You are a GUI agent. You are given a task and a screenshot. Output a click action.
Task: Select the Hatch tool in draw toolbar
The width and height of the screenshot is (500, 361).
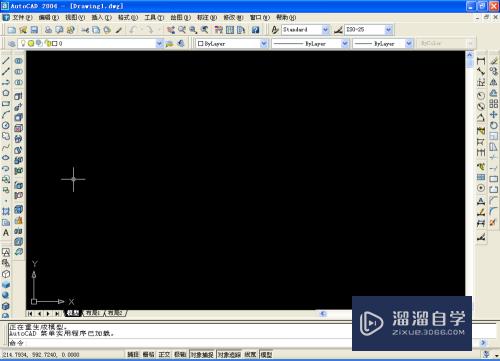click(6, 211)
